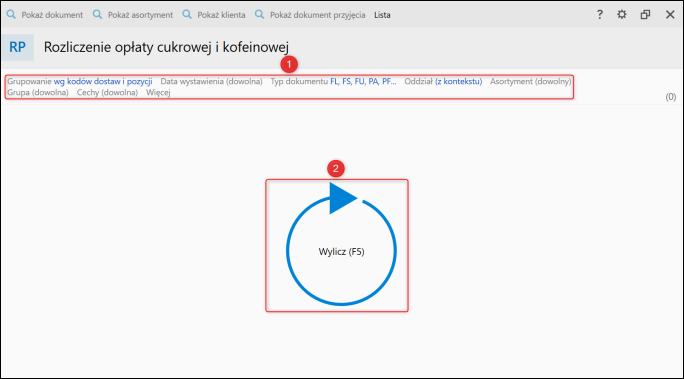This screenshot has width=684, height=379.
Task: Open the Cechy (dowolna) filter
Action: click(107, 92)
